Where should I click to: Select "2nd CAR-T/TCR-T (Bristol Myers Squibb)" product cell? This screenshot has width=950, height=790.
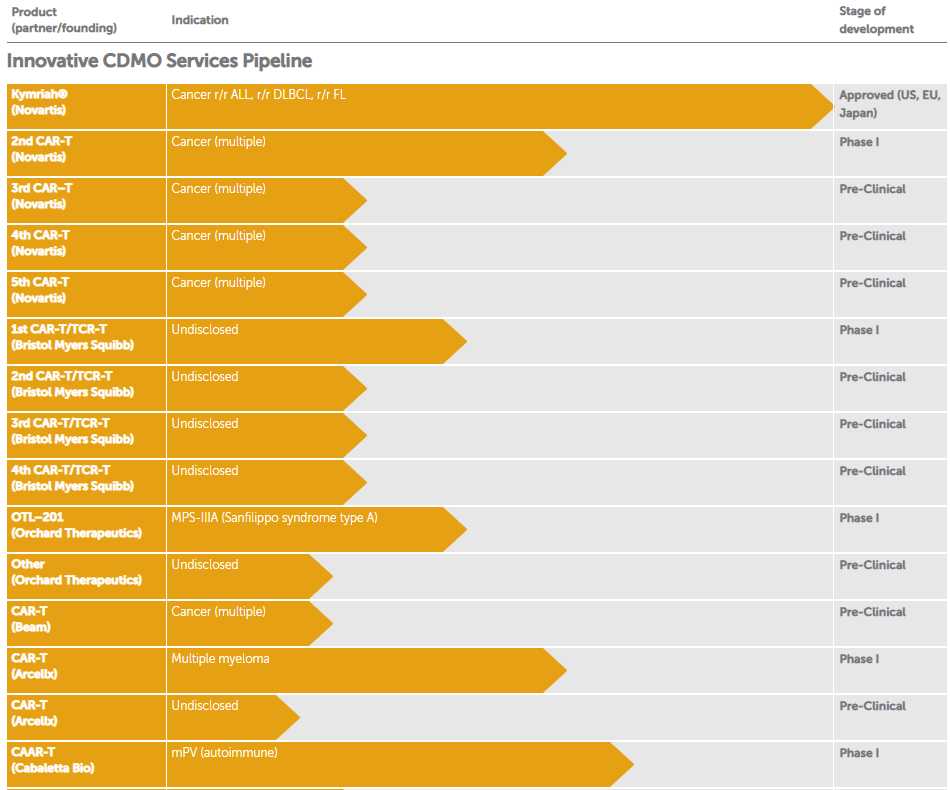coord(87,388)
